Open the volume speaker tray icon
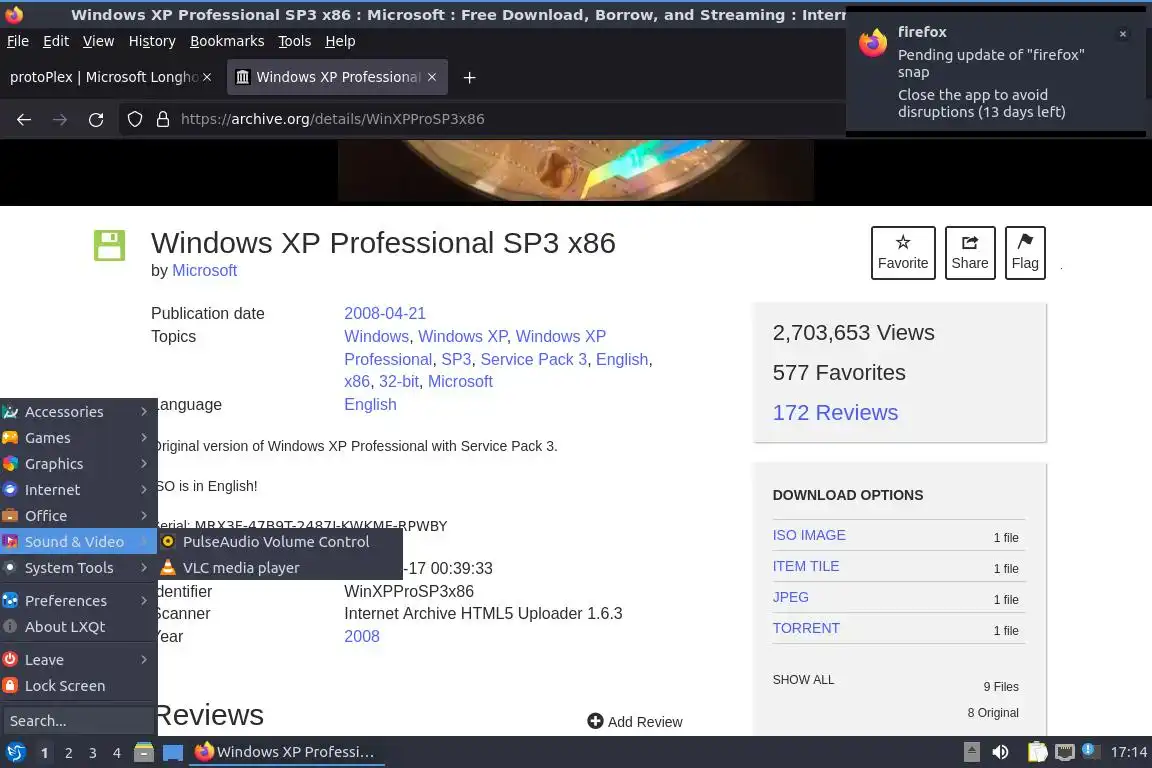The width and height of the screenshot is (1152, 768). (x=1000, y=752)
